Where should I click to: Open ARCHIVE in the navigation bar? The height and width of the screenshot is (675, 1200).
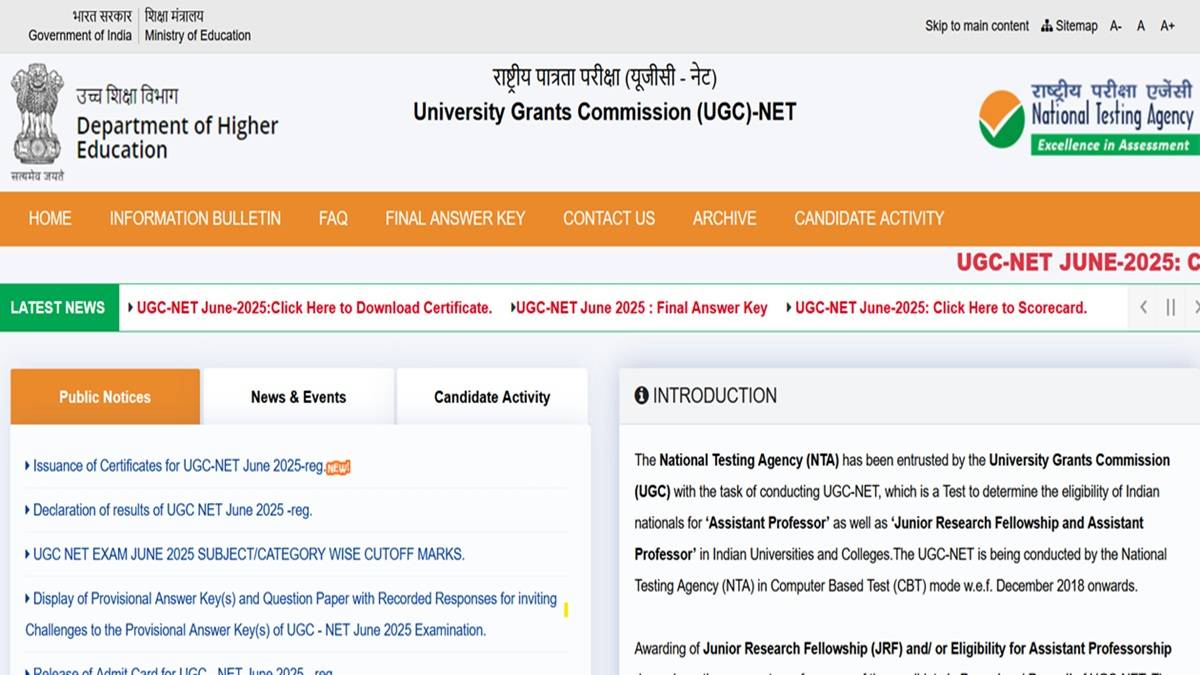tap(724, 218)
